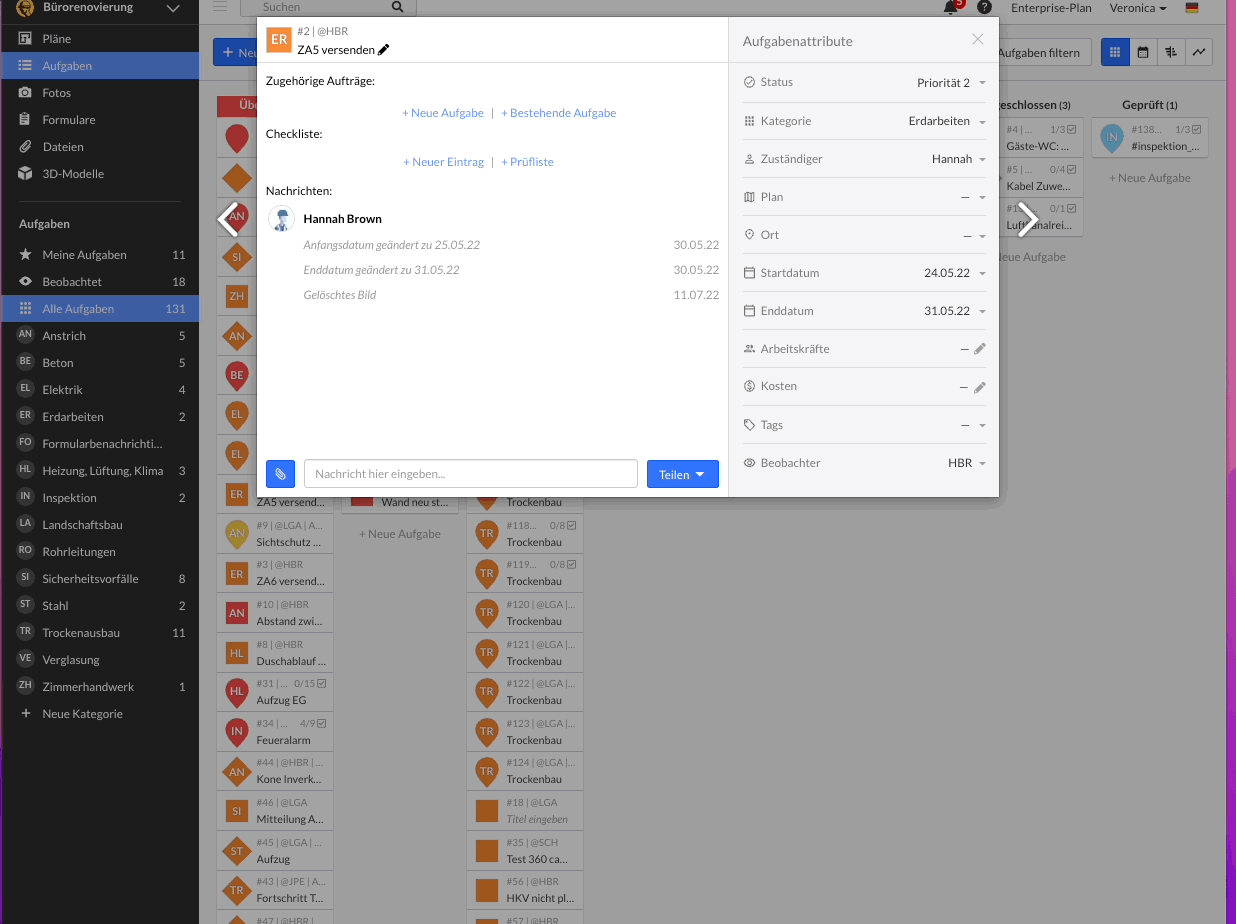Screen dimensions: 1236x924
Task: Open the Kategorie dropdown showing Erdarbeiten
Action: click(946, 121)
